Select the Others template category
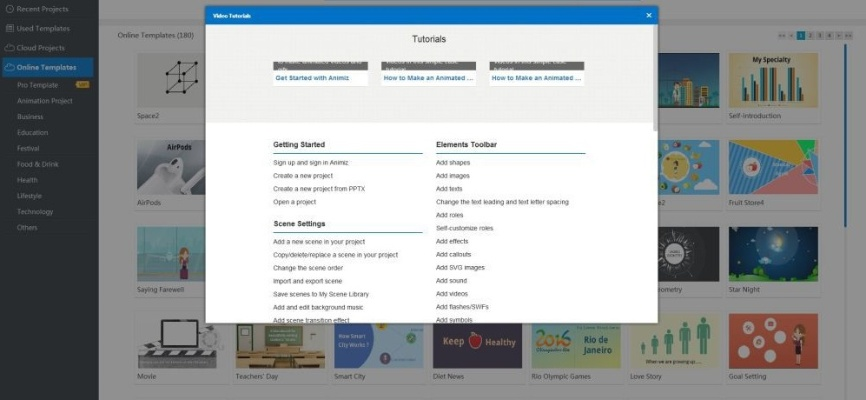This screenshot has height=400, width=866. click(27, 228)
